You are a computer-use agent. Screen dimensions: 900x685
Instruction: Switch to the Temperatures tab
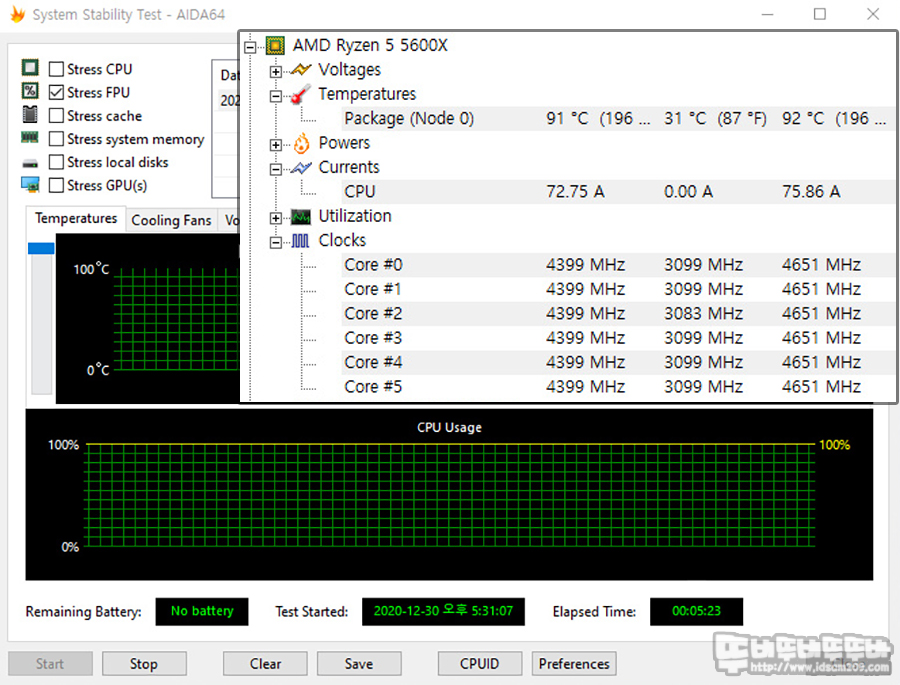click(x=76, y=219)
